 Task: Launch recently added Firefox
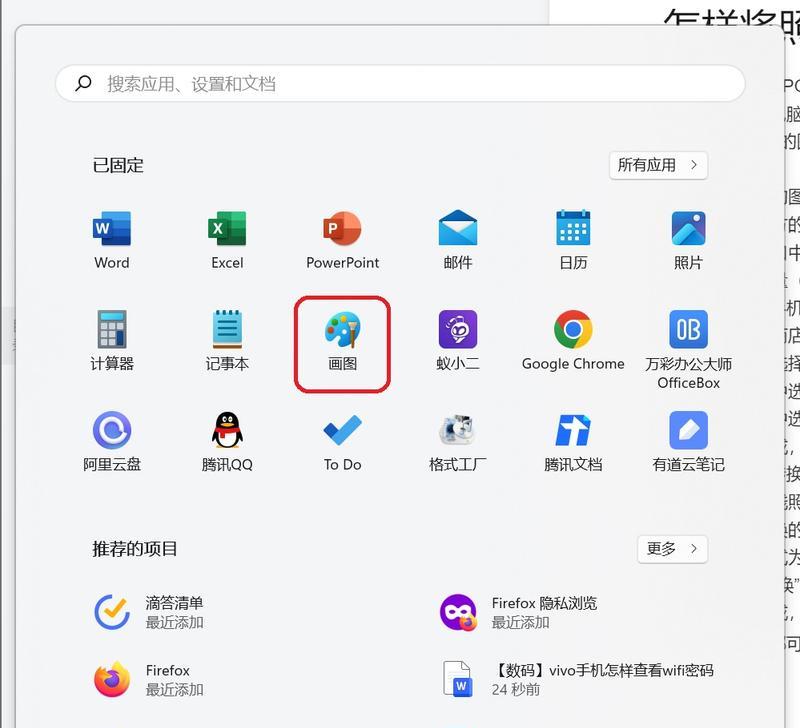pyautogui.click(x=149, y=680)
